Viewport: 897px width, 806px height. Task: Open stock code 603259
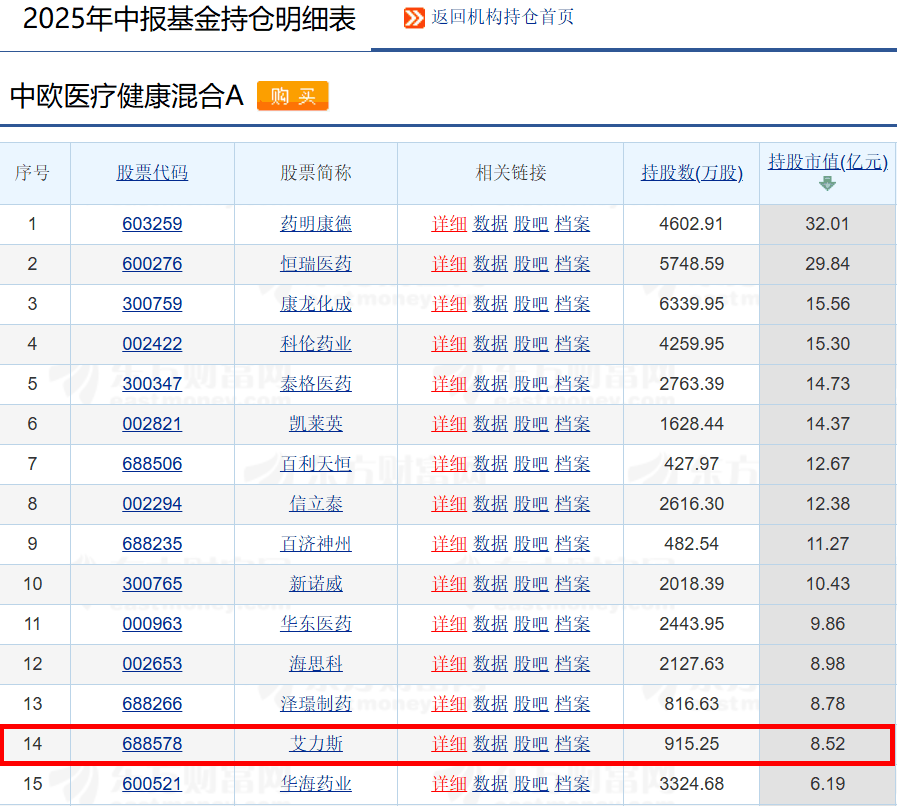[x=152, y=224]
